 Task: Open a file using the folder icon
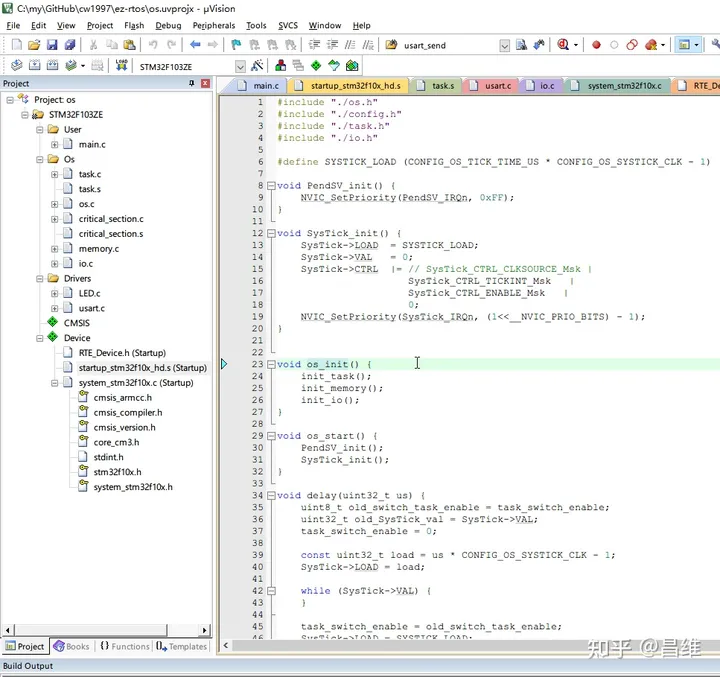[34, 45]
